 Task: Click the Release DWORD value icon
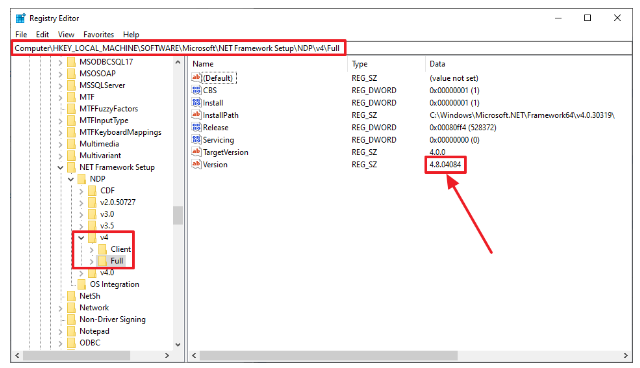click(196, 127)
